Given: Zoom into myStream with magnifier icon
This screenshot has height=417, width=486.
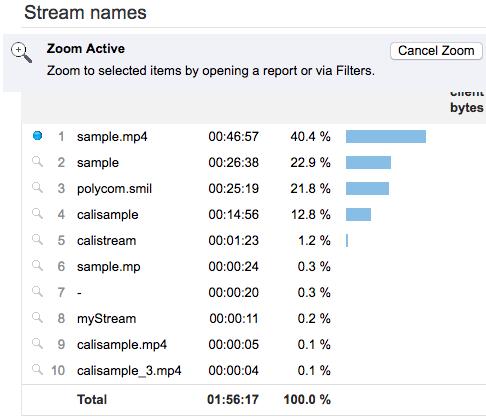Looking at the screenshot, I should [37, 318].
